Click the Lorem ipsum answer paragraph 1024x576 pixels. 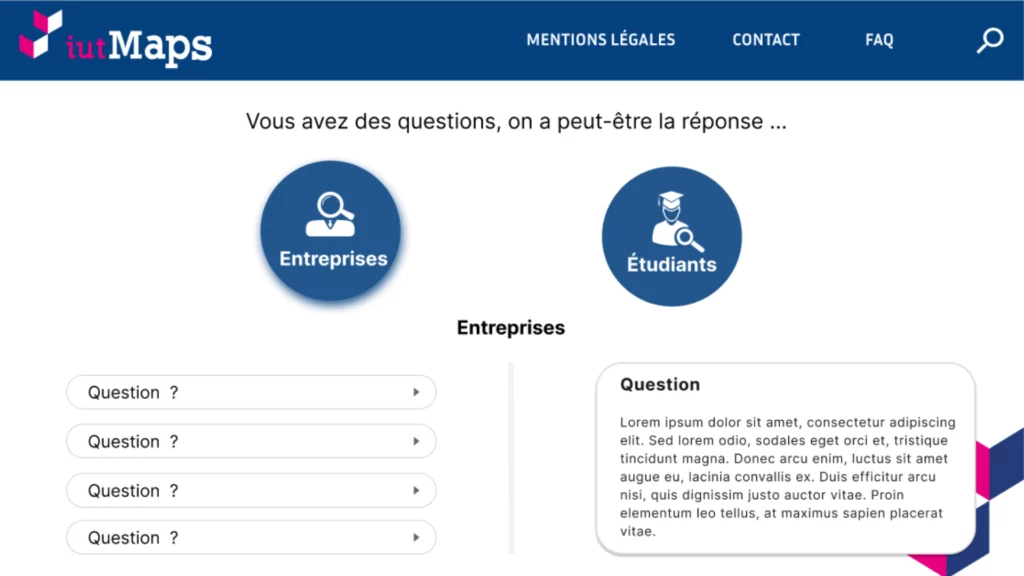tap(788, 477)
